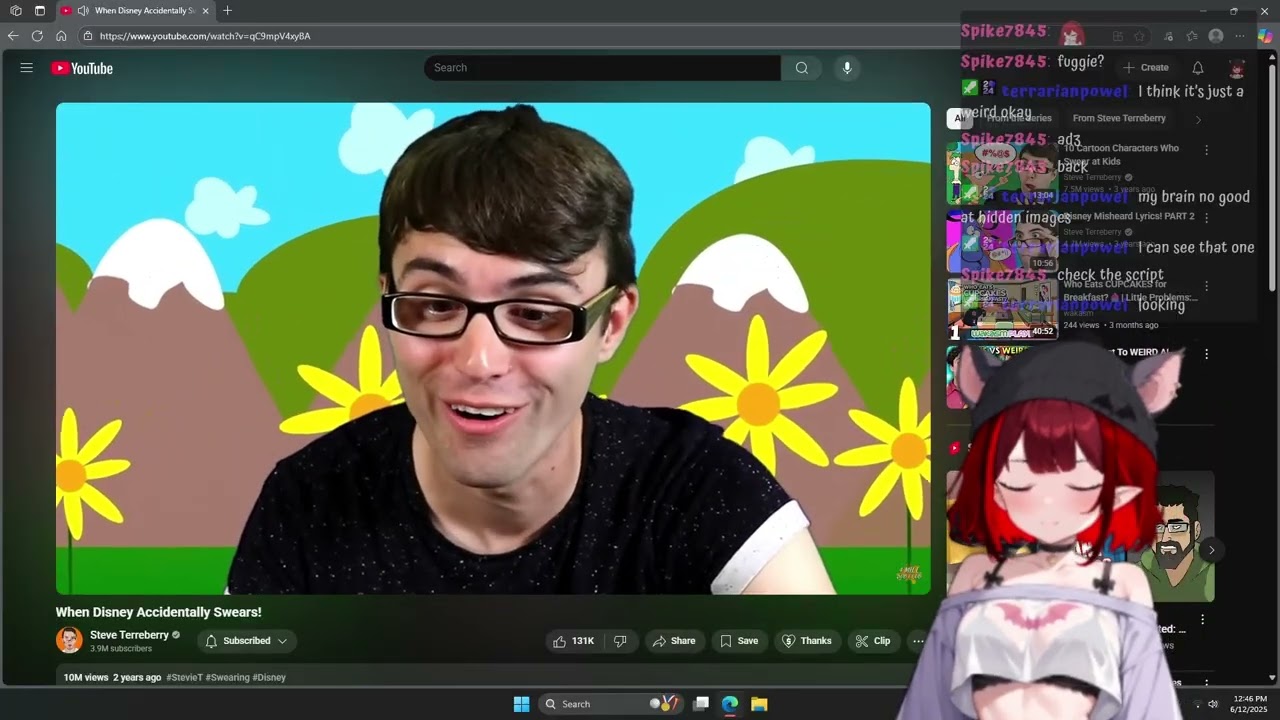
Task: Advance the shorts shelf with right arrow
Action: 1211,550
